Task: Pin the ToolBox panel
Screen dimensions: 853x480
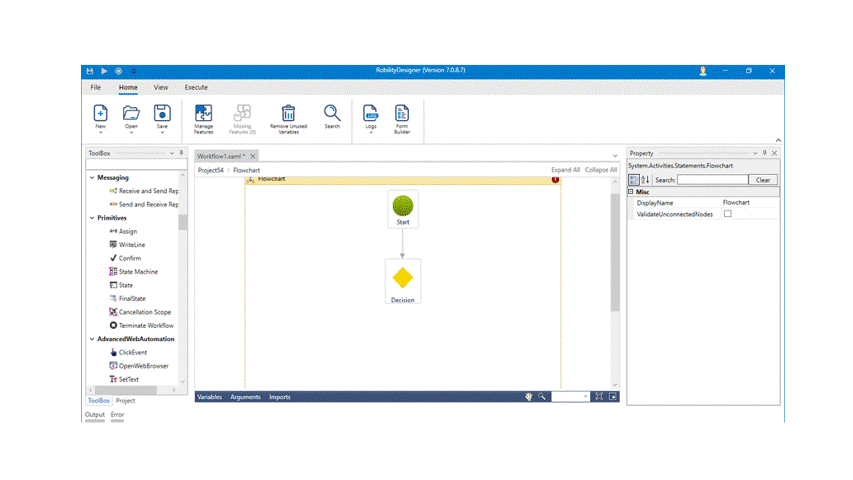Action: 181,153
